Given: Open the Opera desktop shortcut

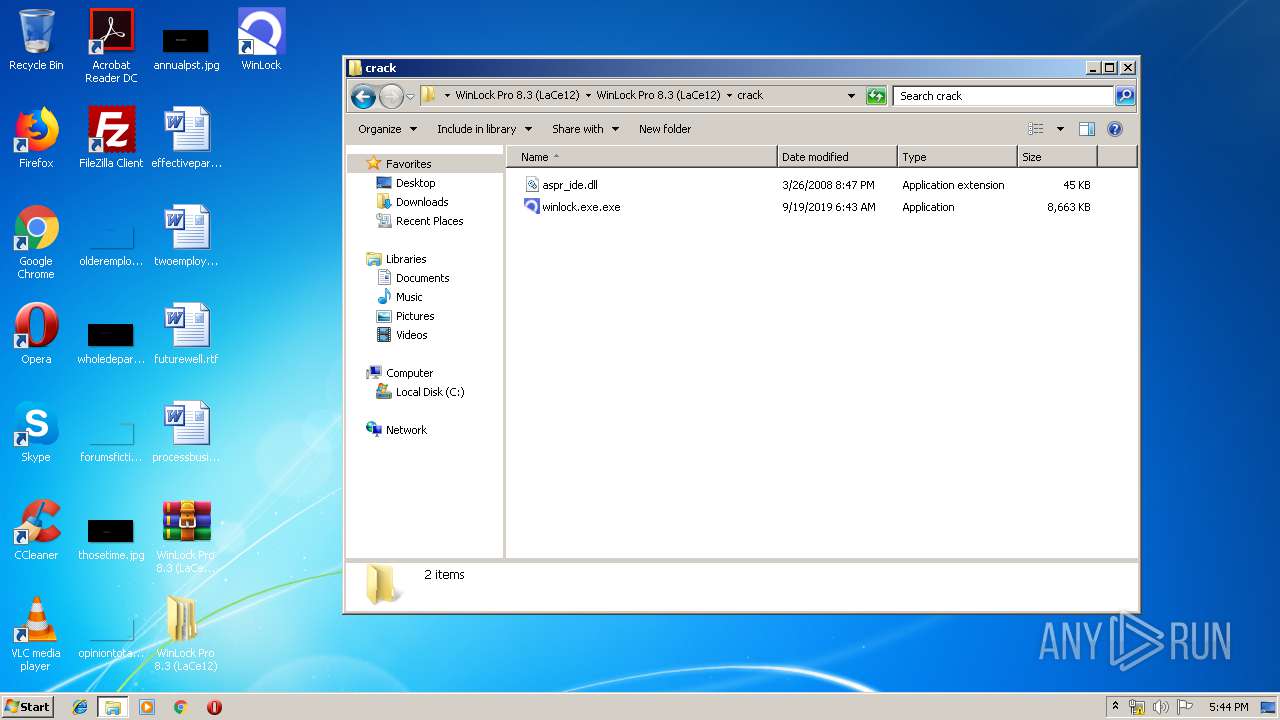Looking at the screenshot, I should click(36, 334).
